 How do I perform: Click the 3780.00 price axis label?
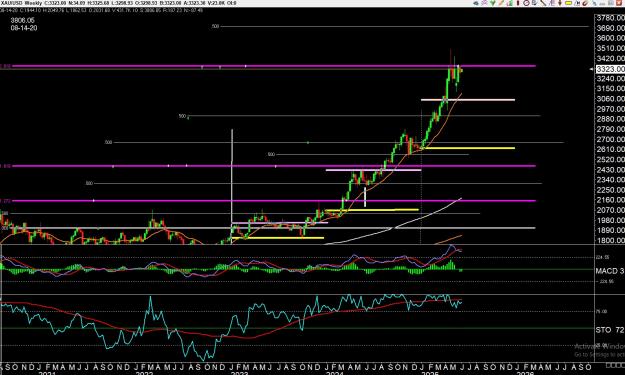click(610, 18)
